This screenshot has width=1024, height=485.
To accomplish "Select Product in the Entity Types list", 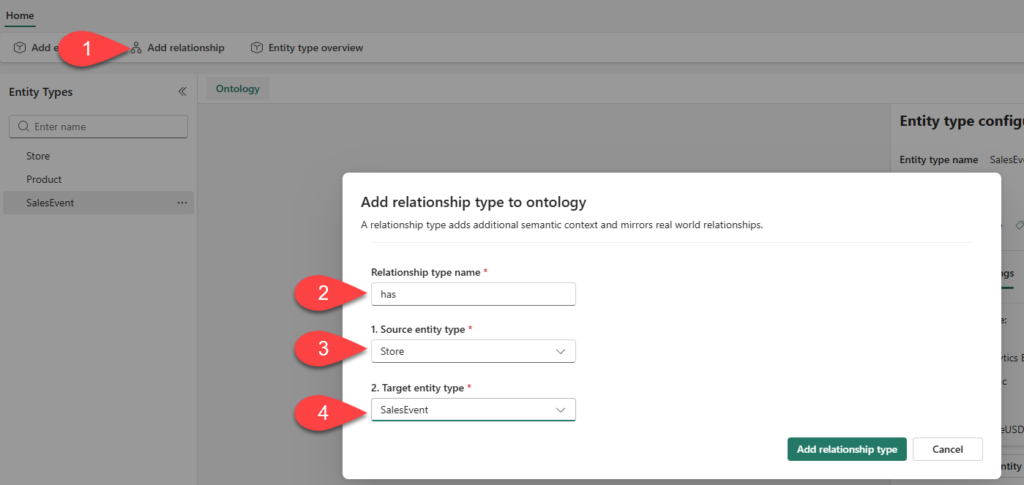I will (x=44, y=180).
